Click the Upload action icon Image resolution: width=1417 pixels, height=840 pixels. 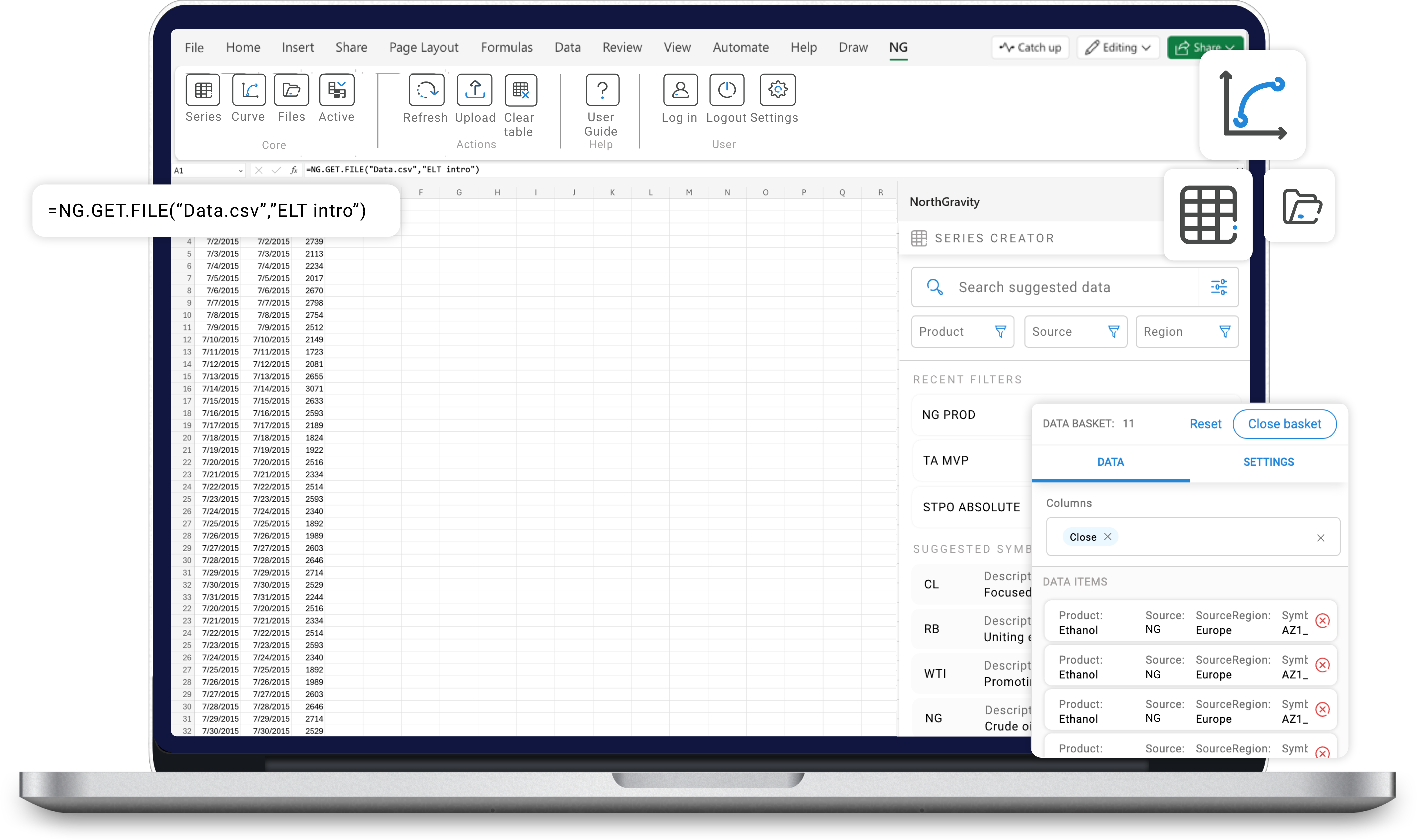tap(474, 90)
